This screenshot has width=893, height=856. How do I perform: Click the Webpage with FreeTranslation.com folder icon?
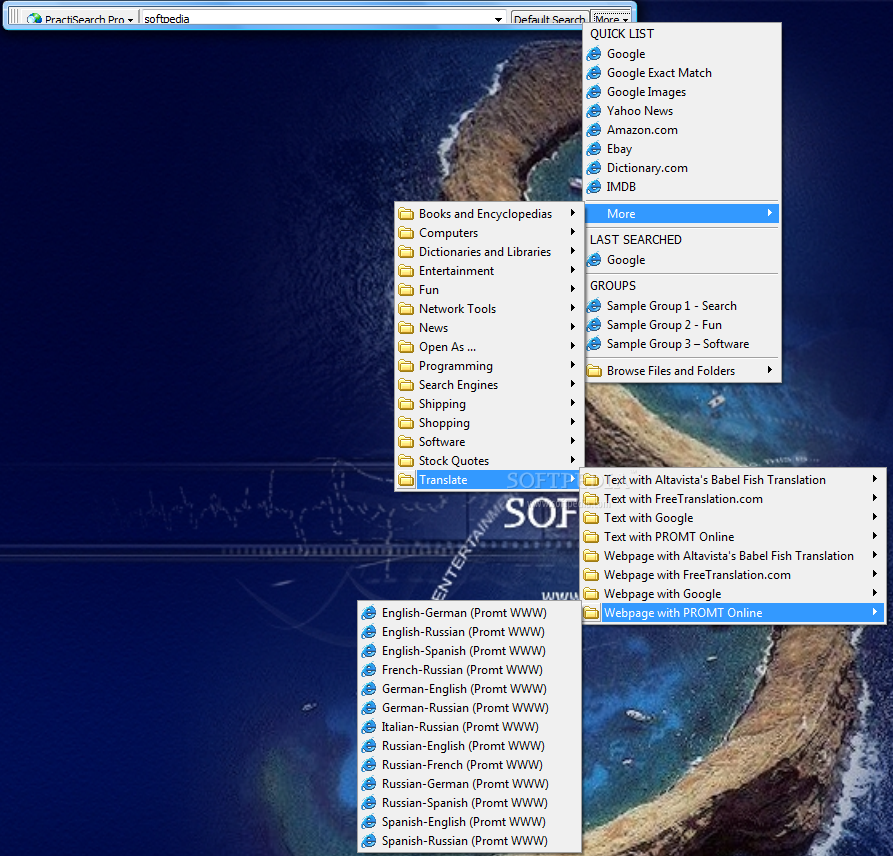pos(592,575)
